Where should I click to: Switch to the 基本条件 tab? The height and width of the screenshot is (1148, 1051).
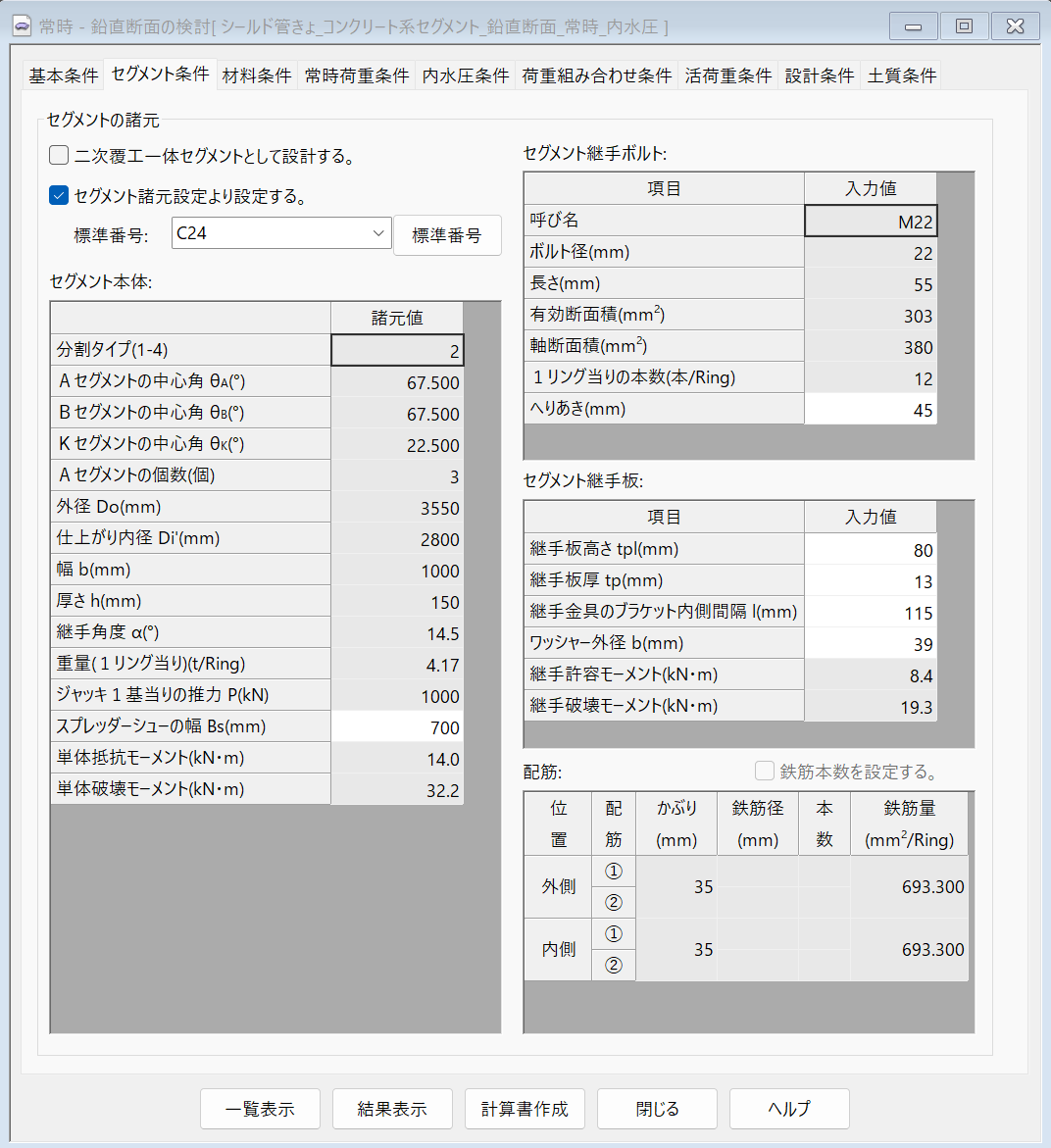click(x=63, y=75)
